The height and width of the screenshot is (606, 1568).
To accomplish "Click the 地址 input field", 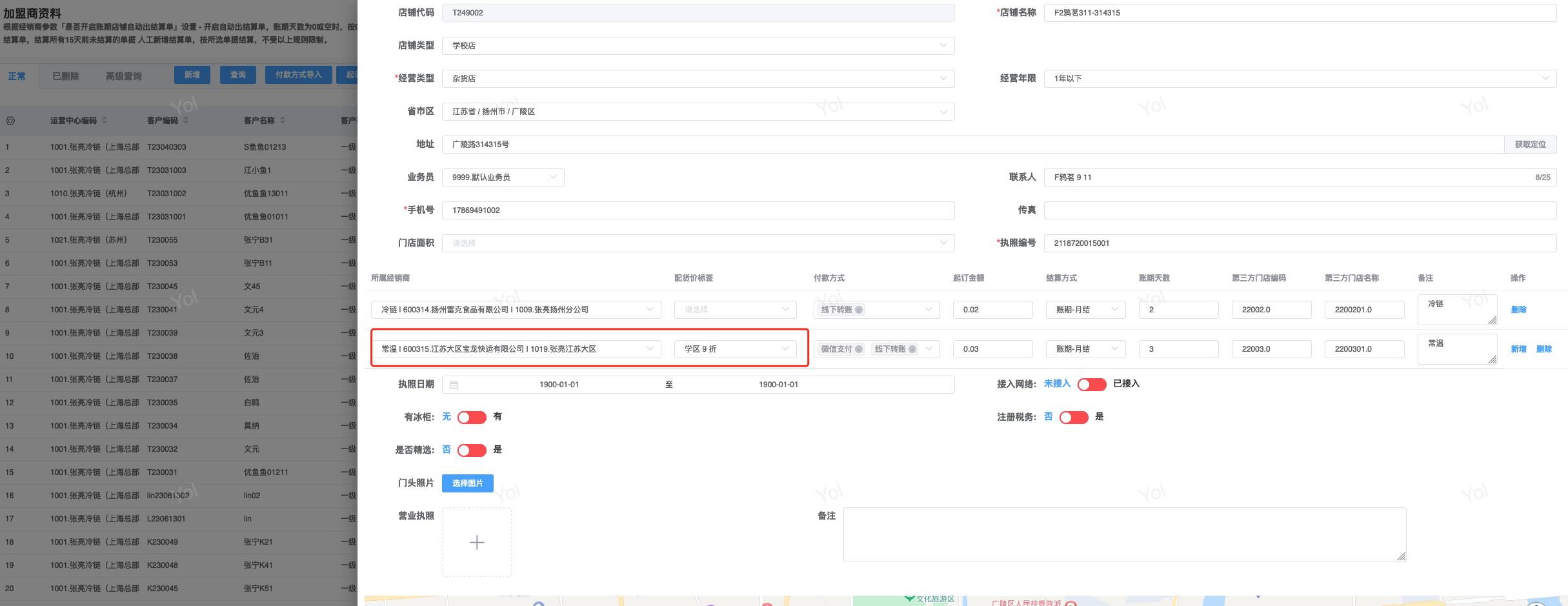I will [973, 145].
